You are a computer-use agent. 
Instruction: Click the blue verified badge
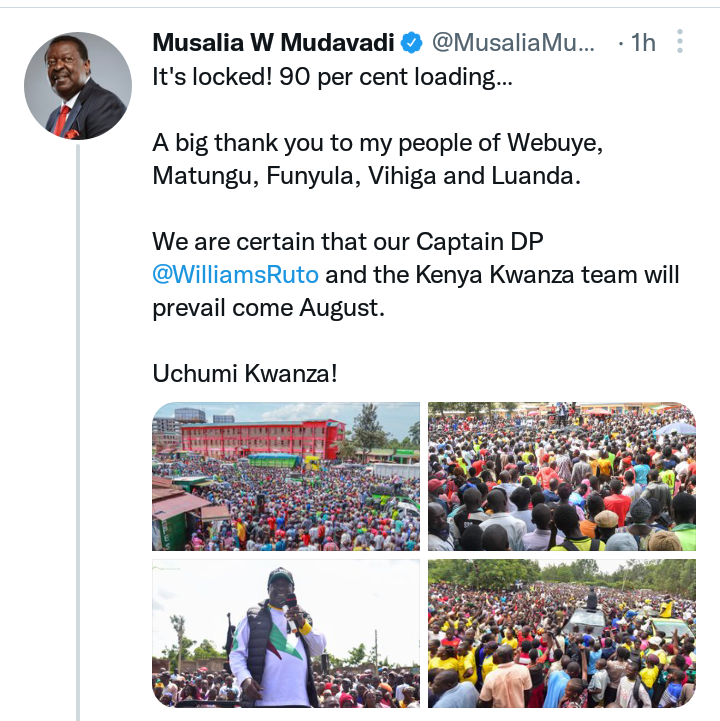click(x=411, y=43)
